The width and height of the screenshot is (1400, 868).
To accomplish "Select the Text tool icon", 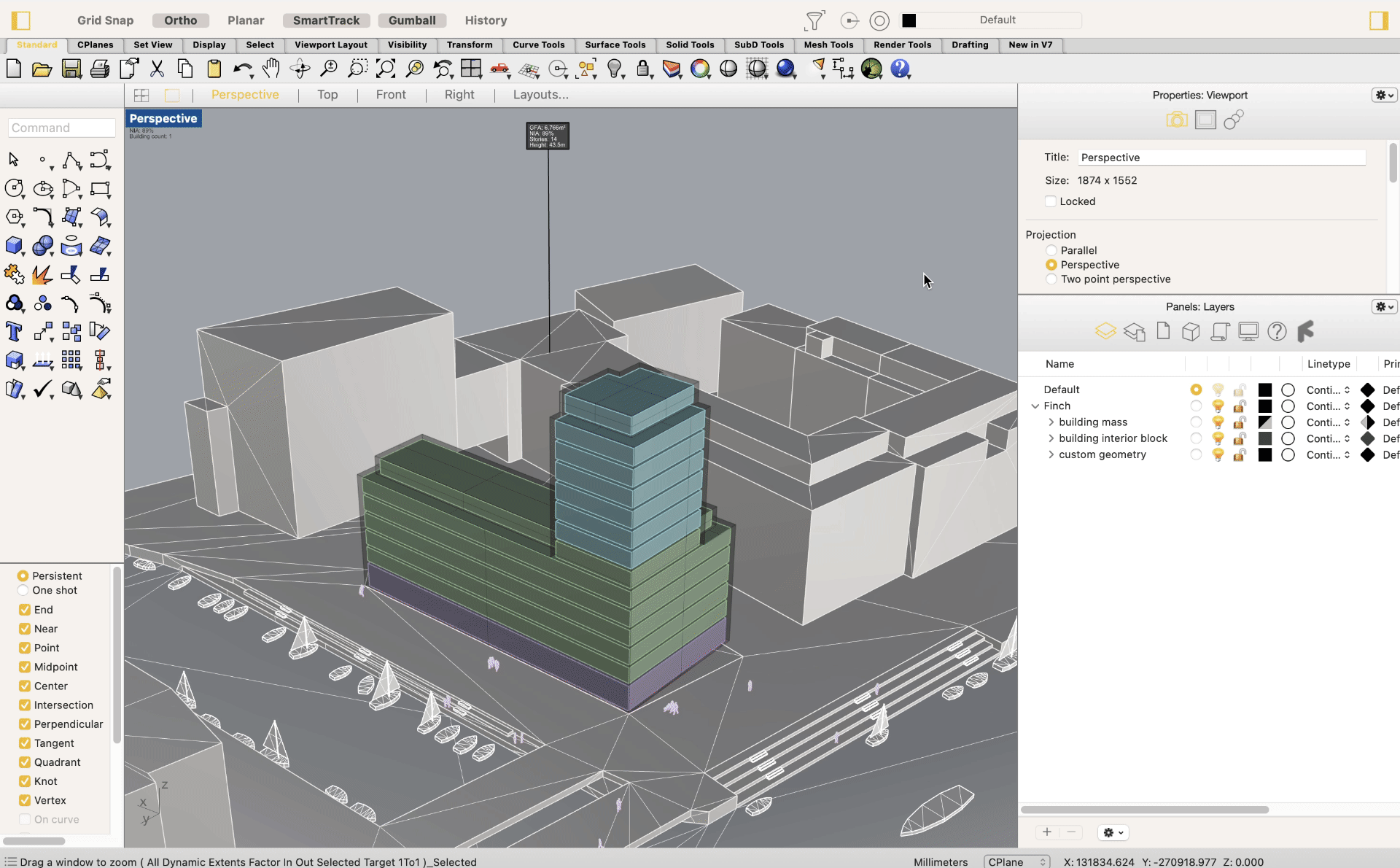I will click(14, 332).
